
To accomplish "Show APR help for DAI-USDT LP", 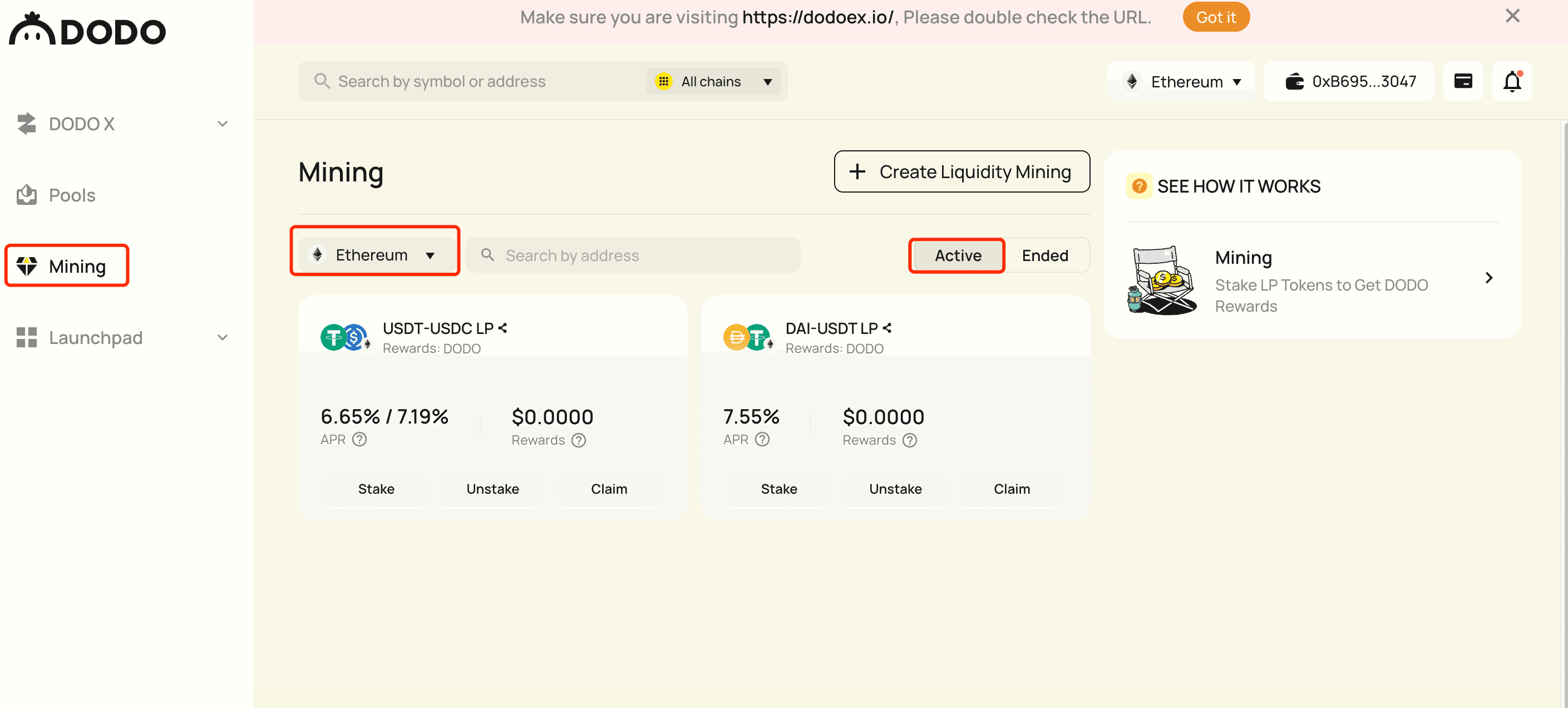I will (763, 440).
